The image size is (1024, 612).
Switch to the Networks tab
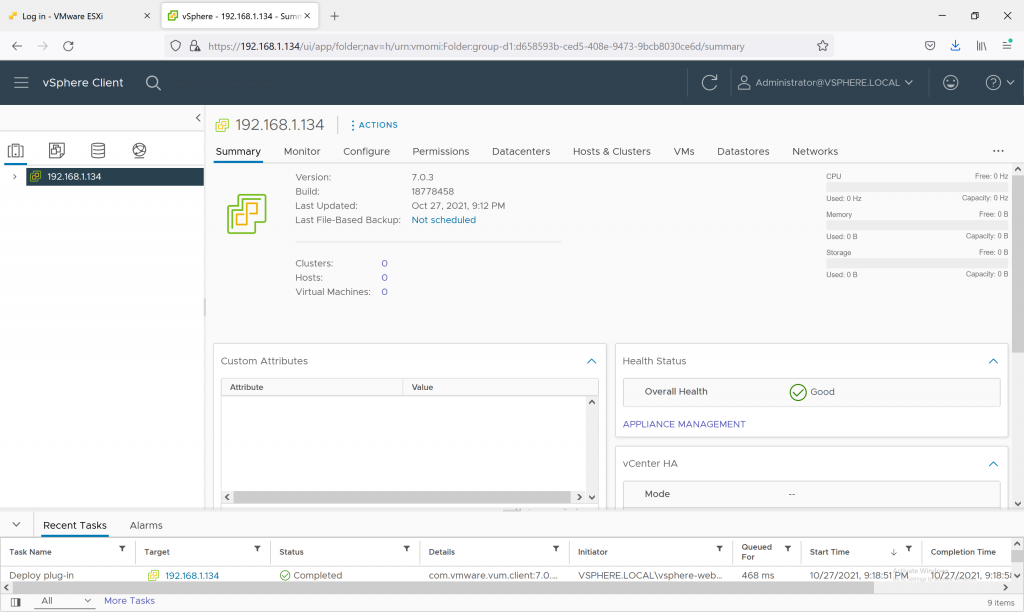815,152
